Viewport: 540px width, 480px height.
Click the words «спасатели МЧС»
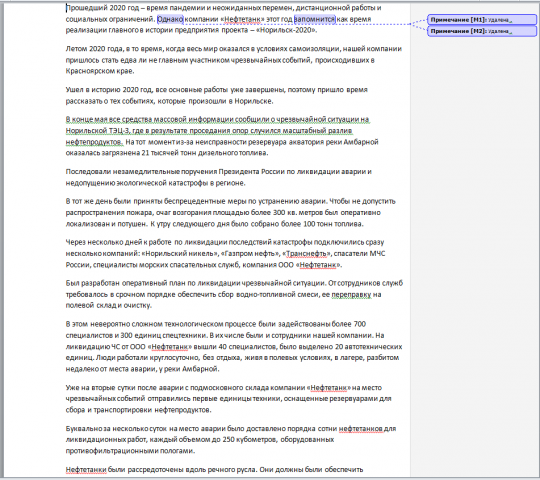click(x=359, y=253)
